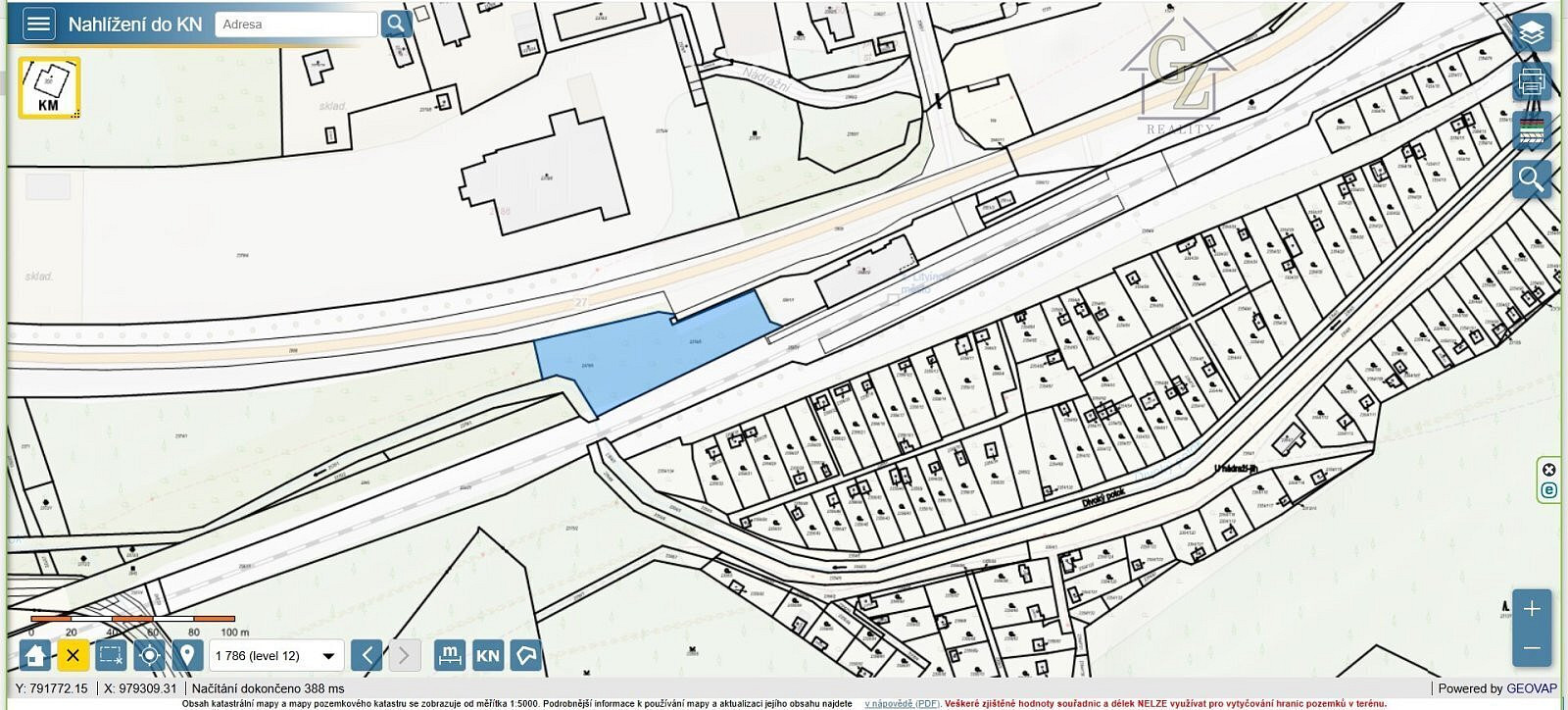The width and height of the screenshot is (1568, 710).
Task: Click the 'e' icon at right edge
Action: pos(1549,490)
